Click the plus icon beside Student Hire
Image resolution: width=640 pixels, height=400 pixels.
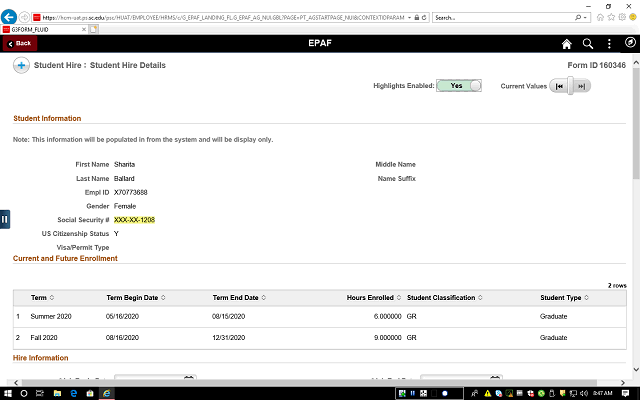click(x=21, y=65)
